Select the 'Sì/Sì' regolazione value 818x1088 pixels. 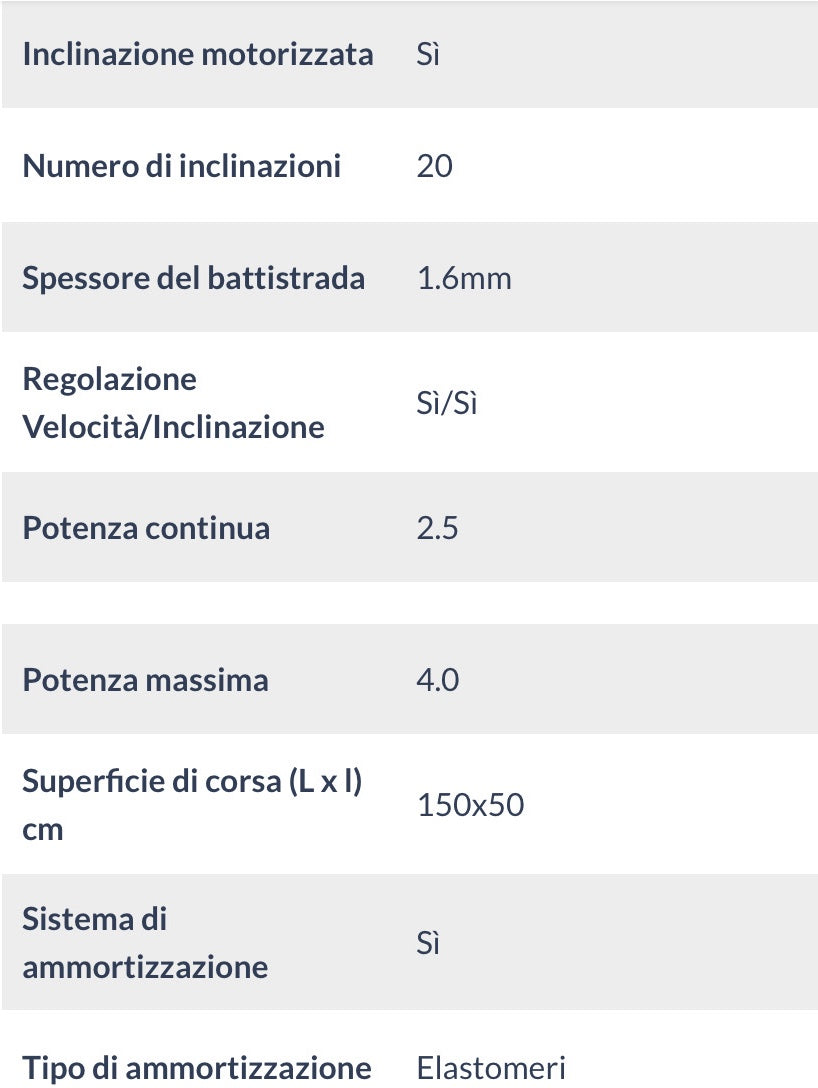coord(447,403)
